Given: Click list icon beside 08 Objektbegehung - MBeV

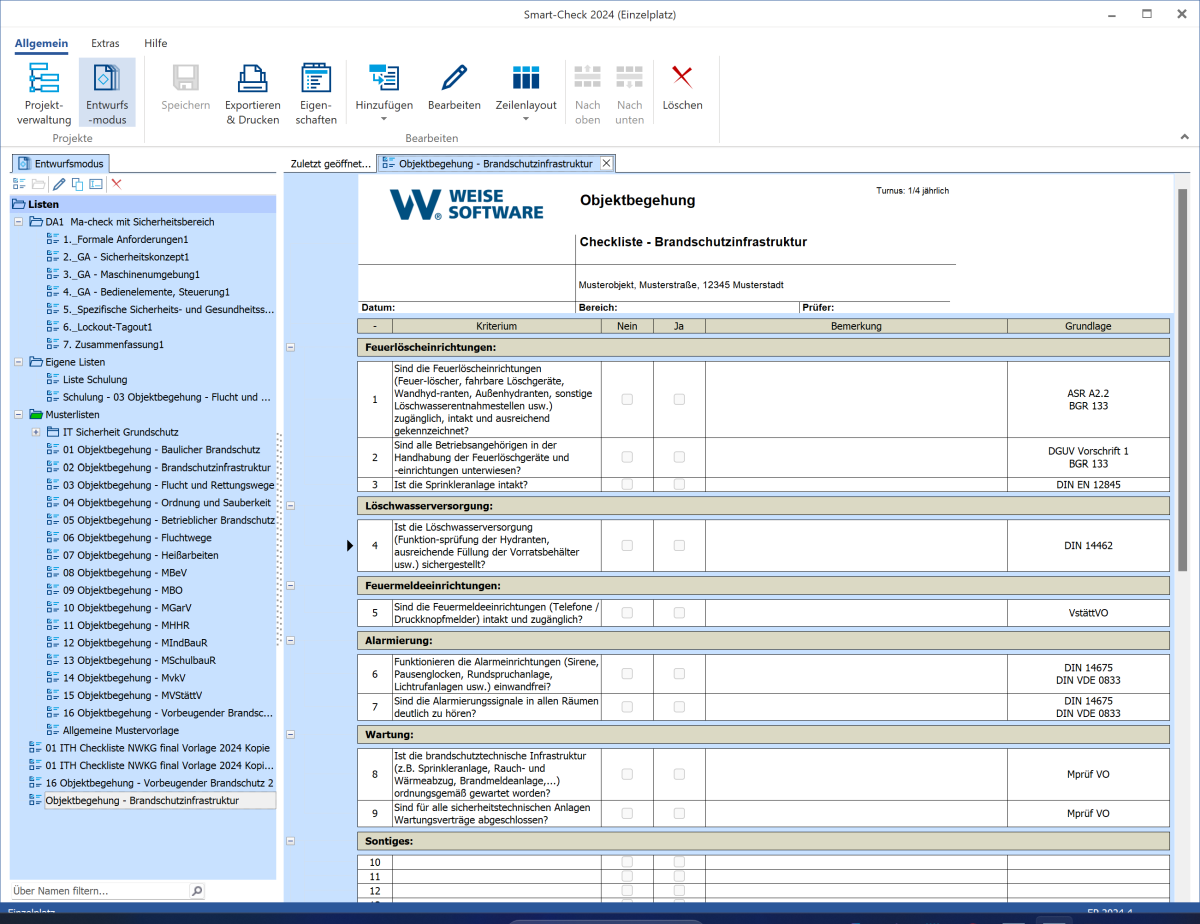Looking at the screenshot, I should click(54, 572).
